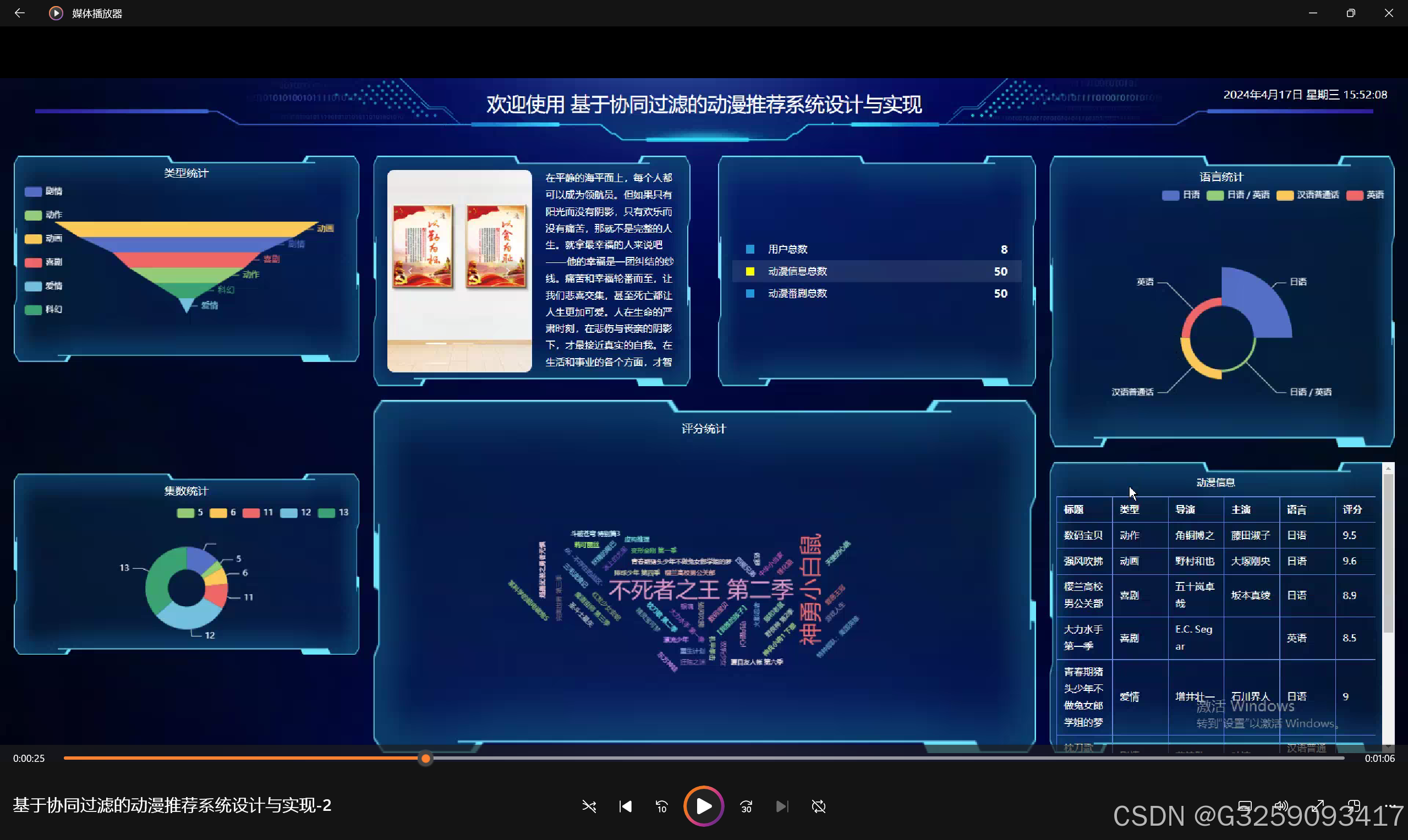Skip forward 30 seconds

(746, 806)
